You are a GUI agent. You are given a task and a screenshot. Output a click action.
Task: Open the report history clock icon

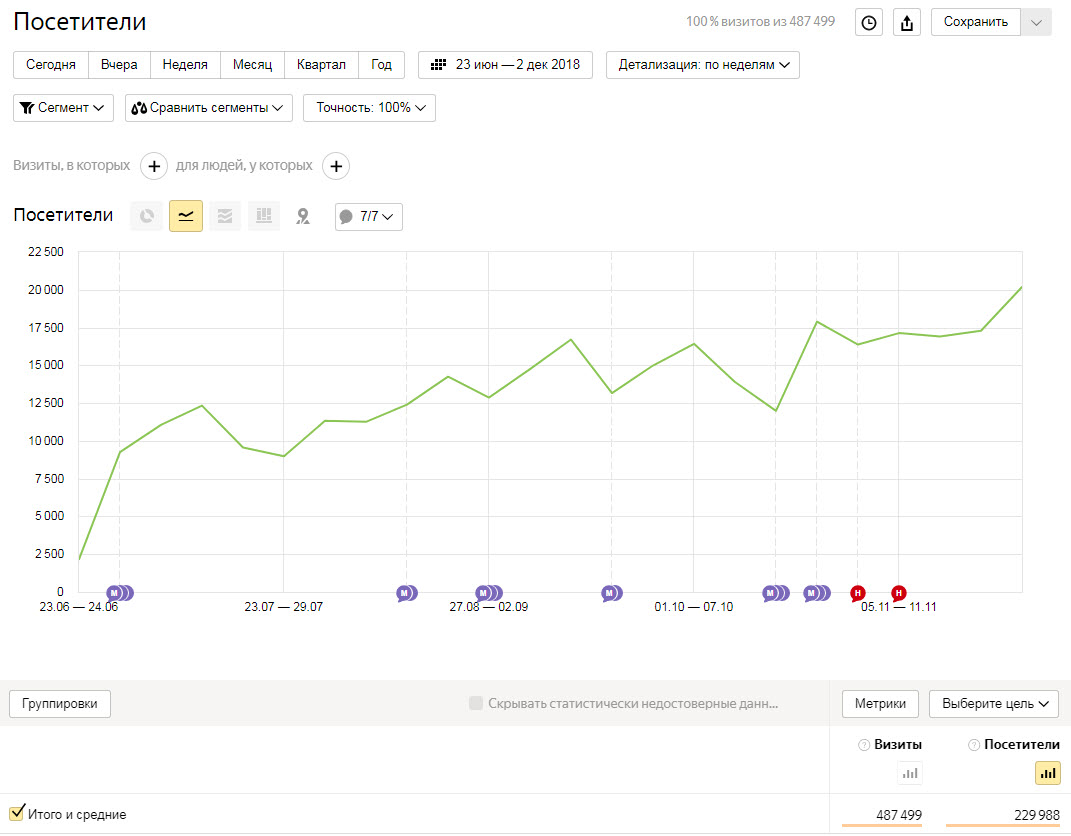pyautogui.click(x=868, y=23)
